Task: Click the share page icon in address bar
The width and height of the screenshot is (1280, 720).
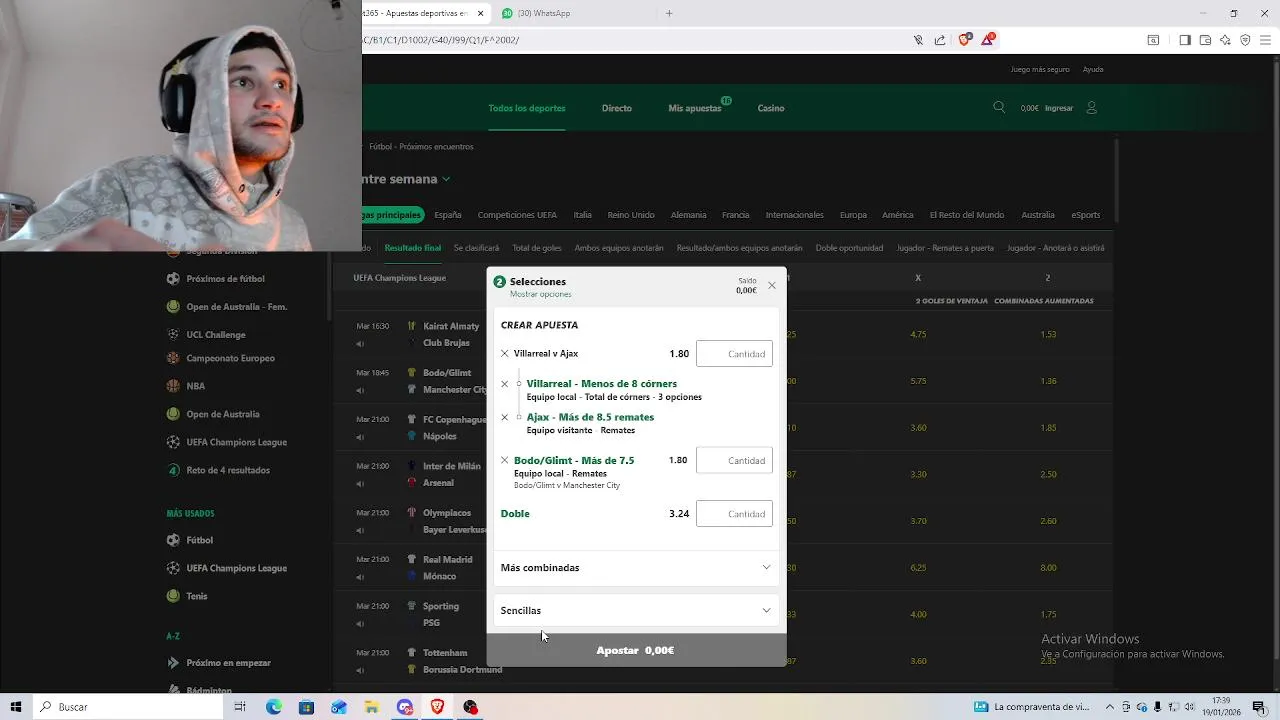Action: coord(940,40)
